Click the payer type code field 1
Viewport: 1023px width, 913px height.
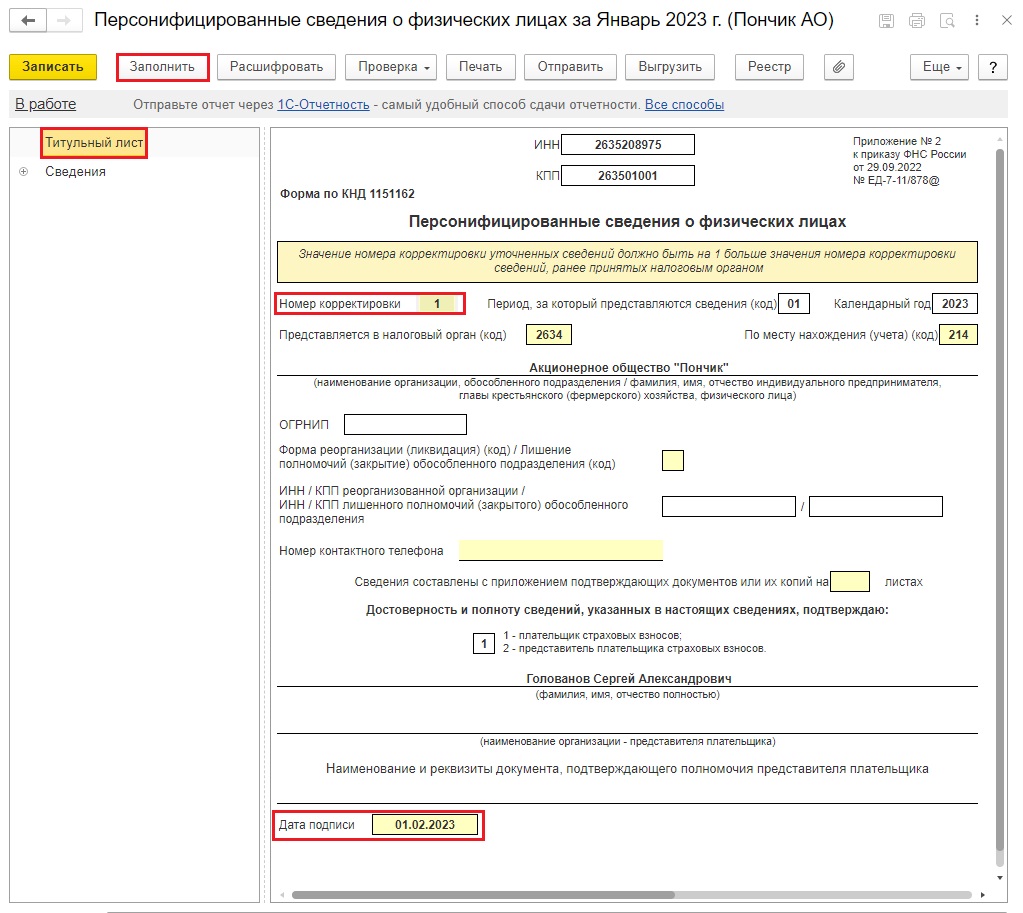(483, 643)
